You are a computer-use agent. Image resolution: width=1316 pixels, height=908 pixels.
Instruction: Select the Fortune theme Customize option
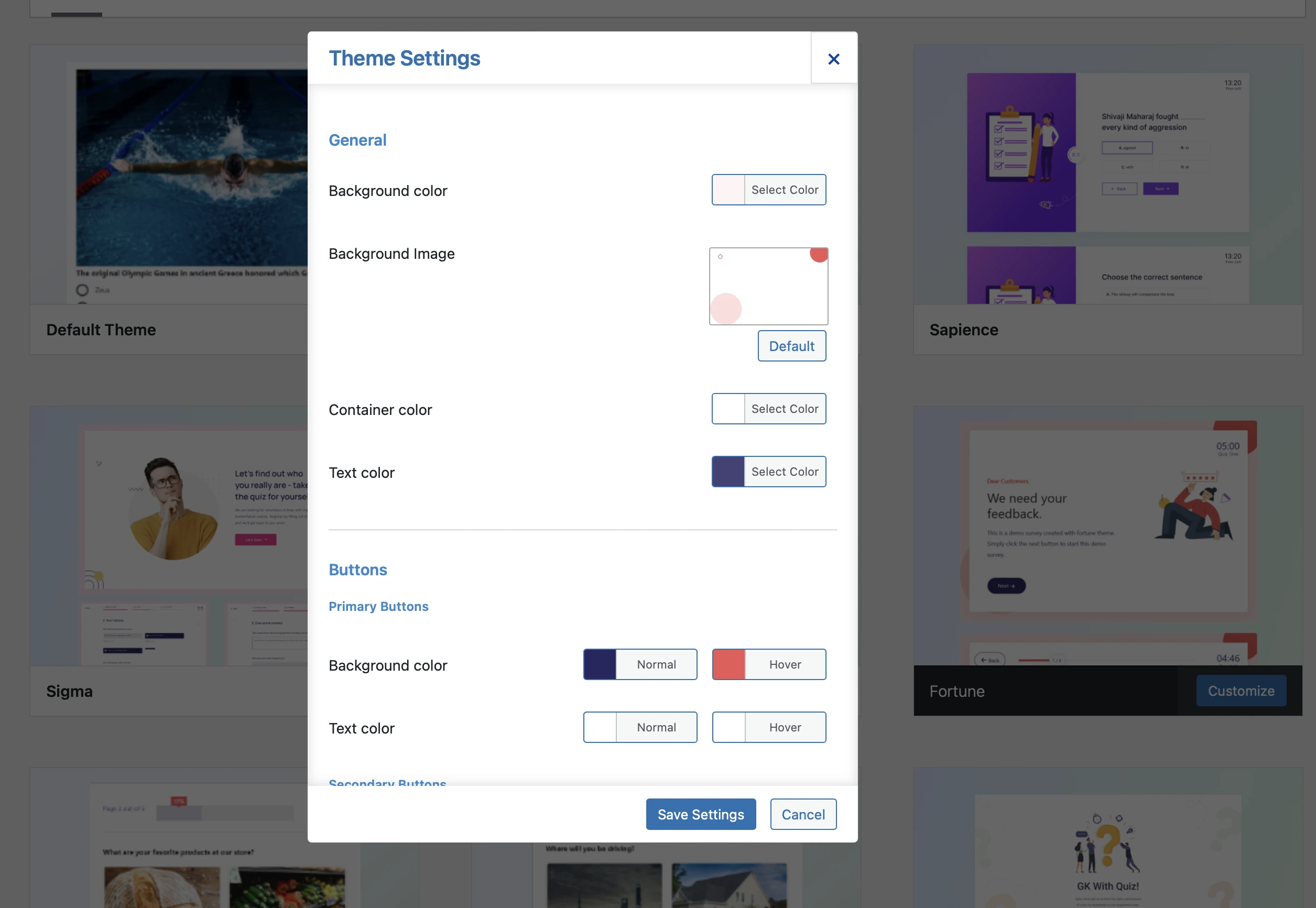(1242, 690)
